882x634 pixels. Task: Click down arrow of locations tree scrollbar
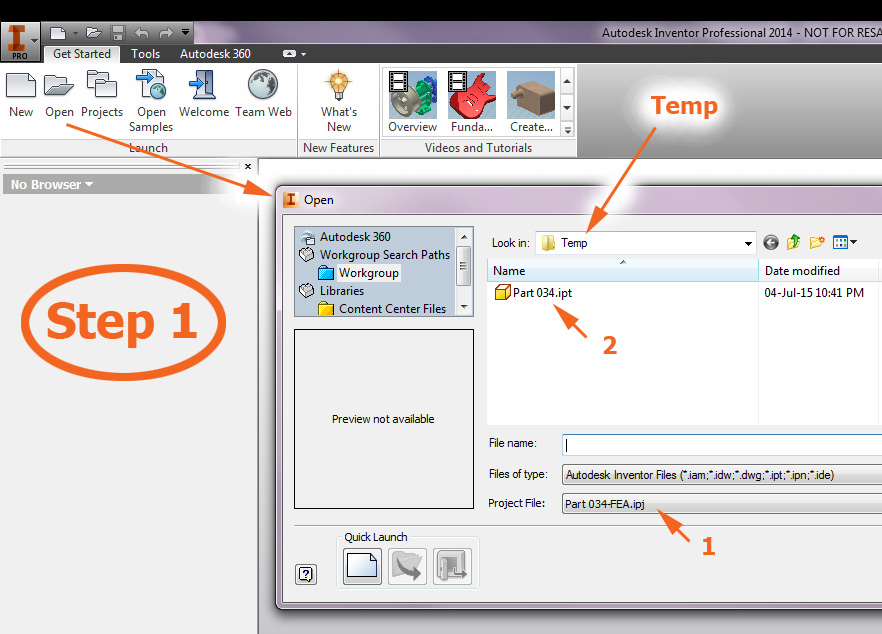point(464,307)
